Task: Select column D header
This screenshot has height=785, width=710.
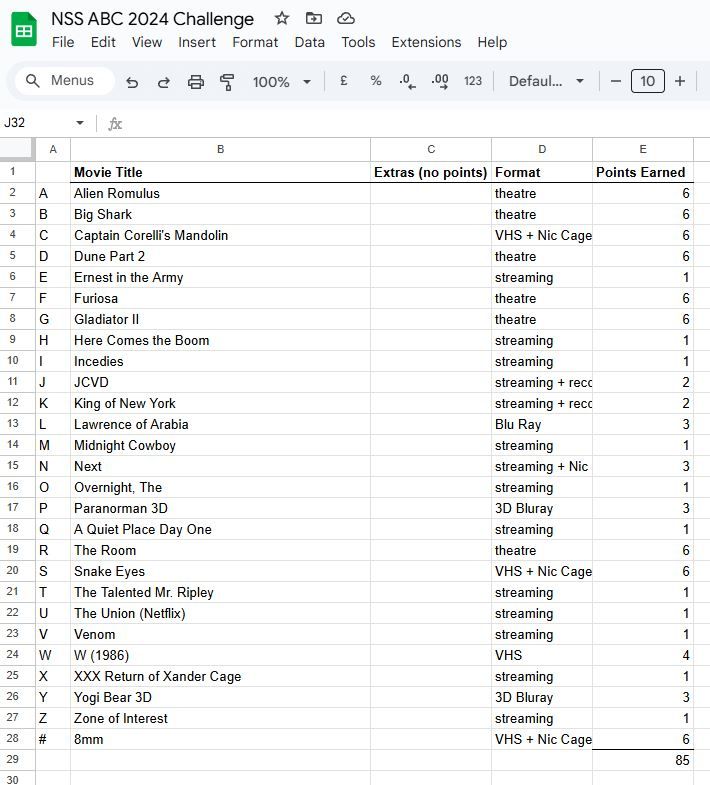Action: [542, 149]
